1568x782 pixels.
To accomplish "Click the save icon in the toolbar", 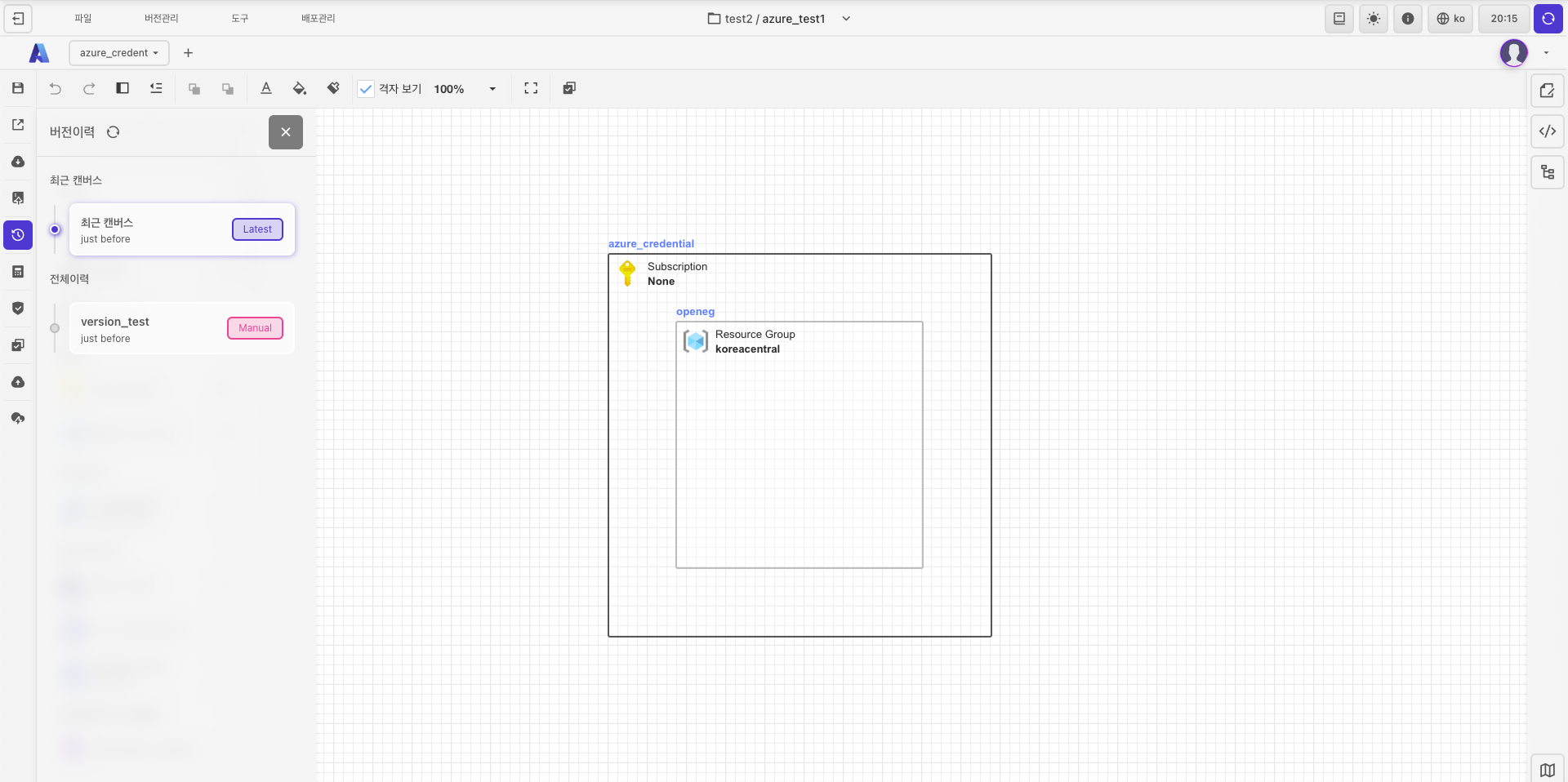I will [x=18, y=88].
